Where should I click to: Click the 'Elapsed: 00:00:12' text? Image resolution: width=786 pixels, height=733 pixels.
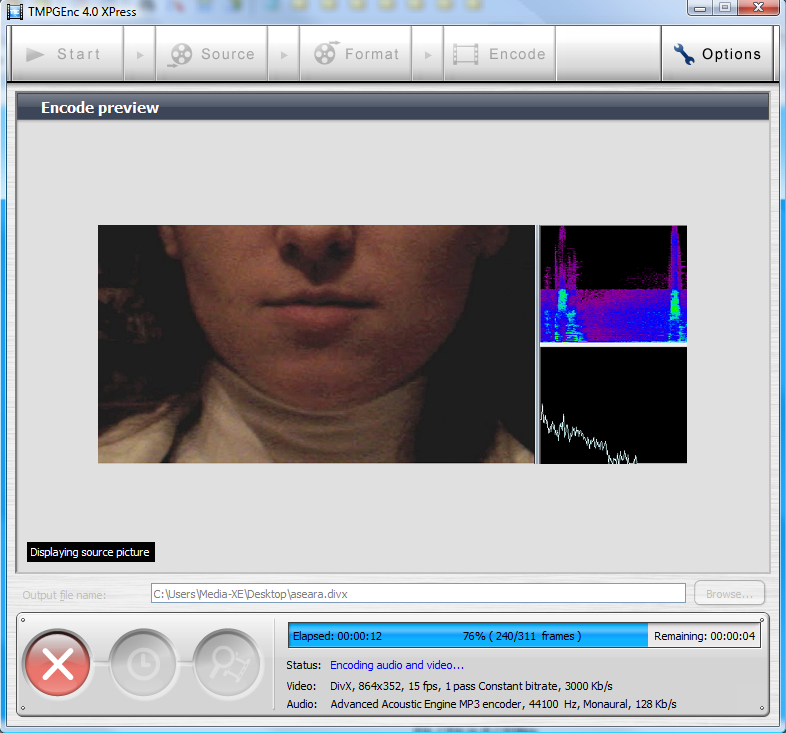[337, 636]
